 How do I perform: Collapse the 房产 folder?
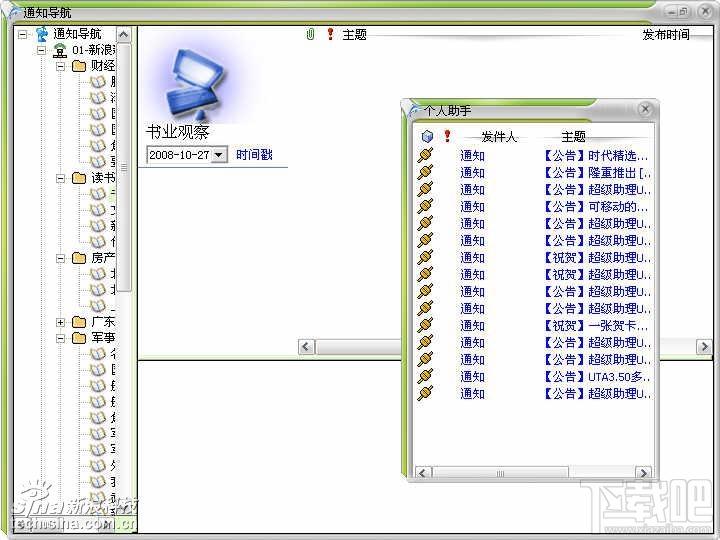click(x=60, y=259)
